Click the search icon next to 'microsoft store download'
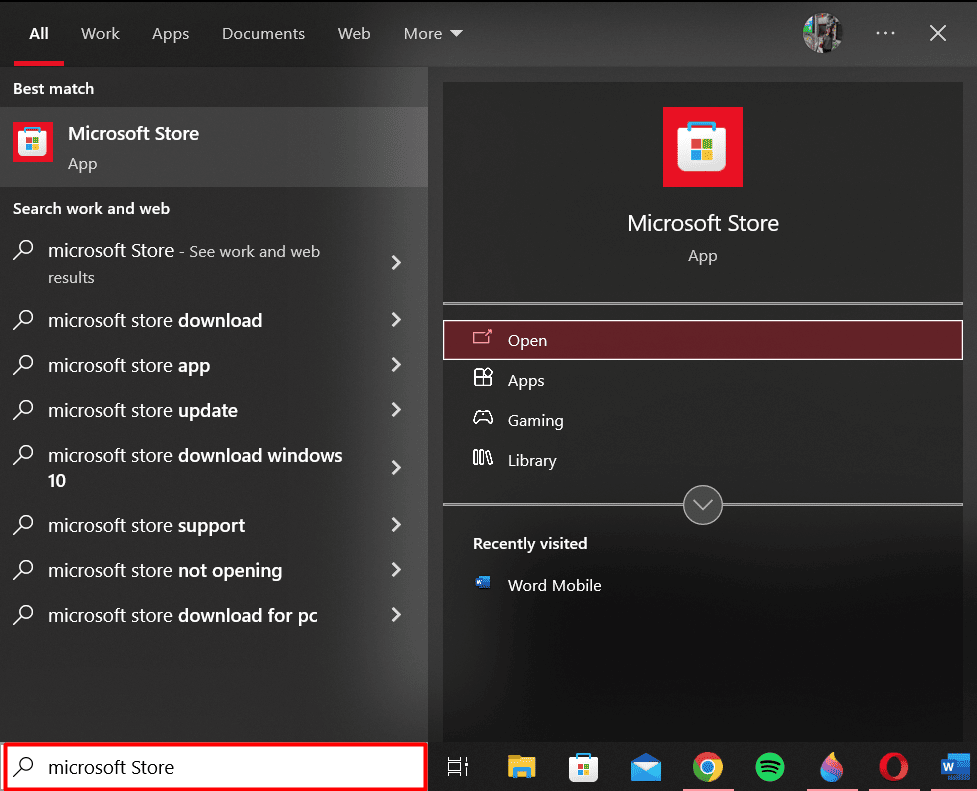 (24, 319)
